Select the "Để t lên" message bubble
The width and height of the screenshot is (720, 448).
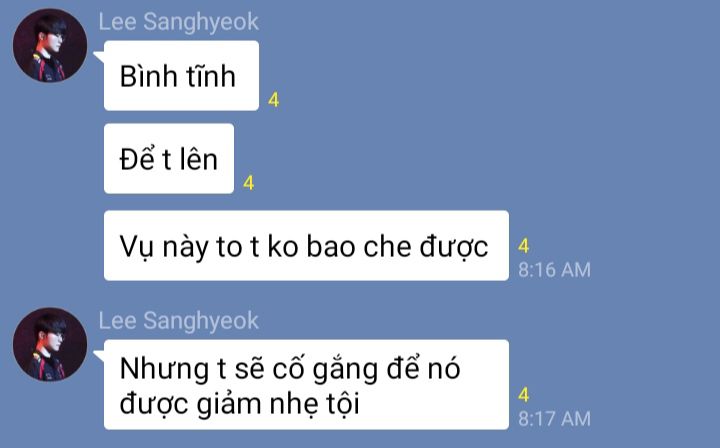point(169,158)
